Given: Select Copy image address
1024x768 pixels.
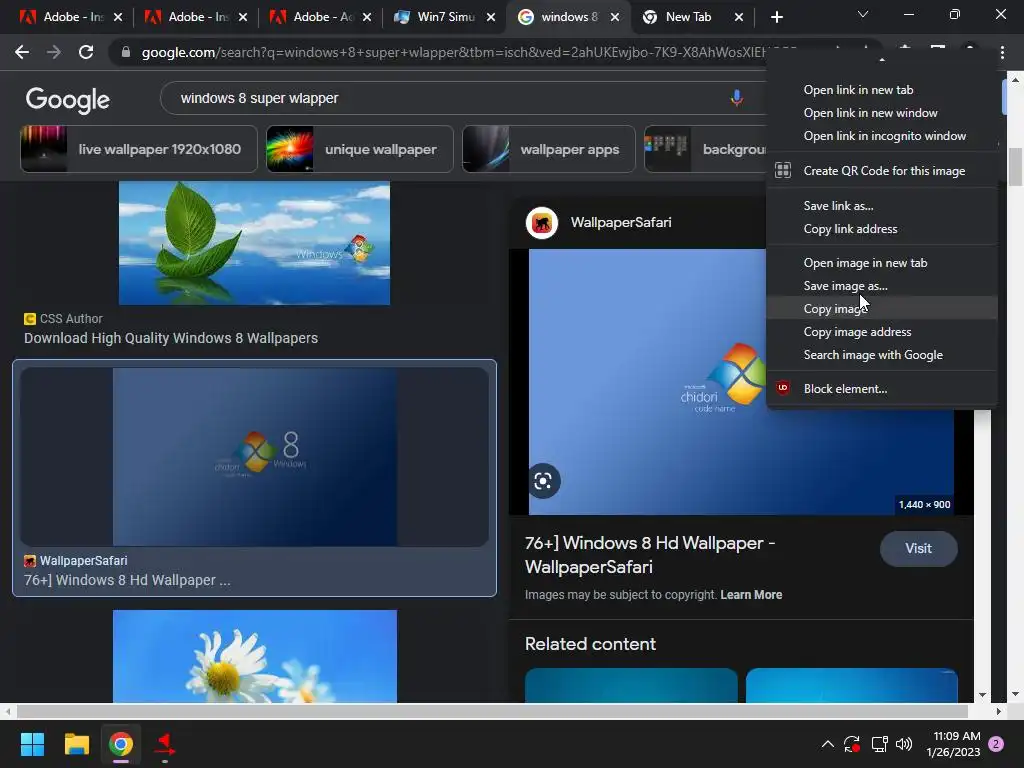Looking at the screenshot, I should (x=882, y=332).
